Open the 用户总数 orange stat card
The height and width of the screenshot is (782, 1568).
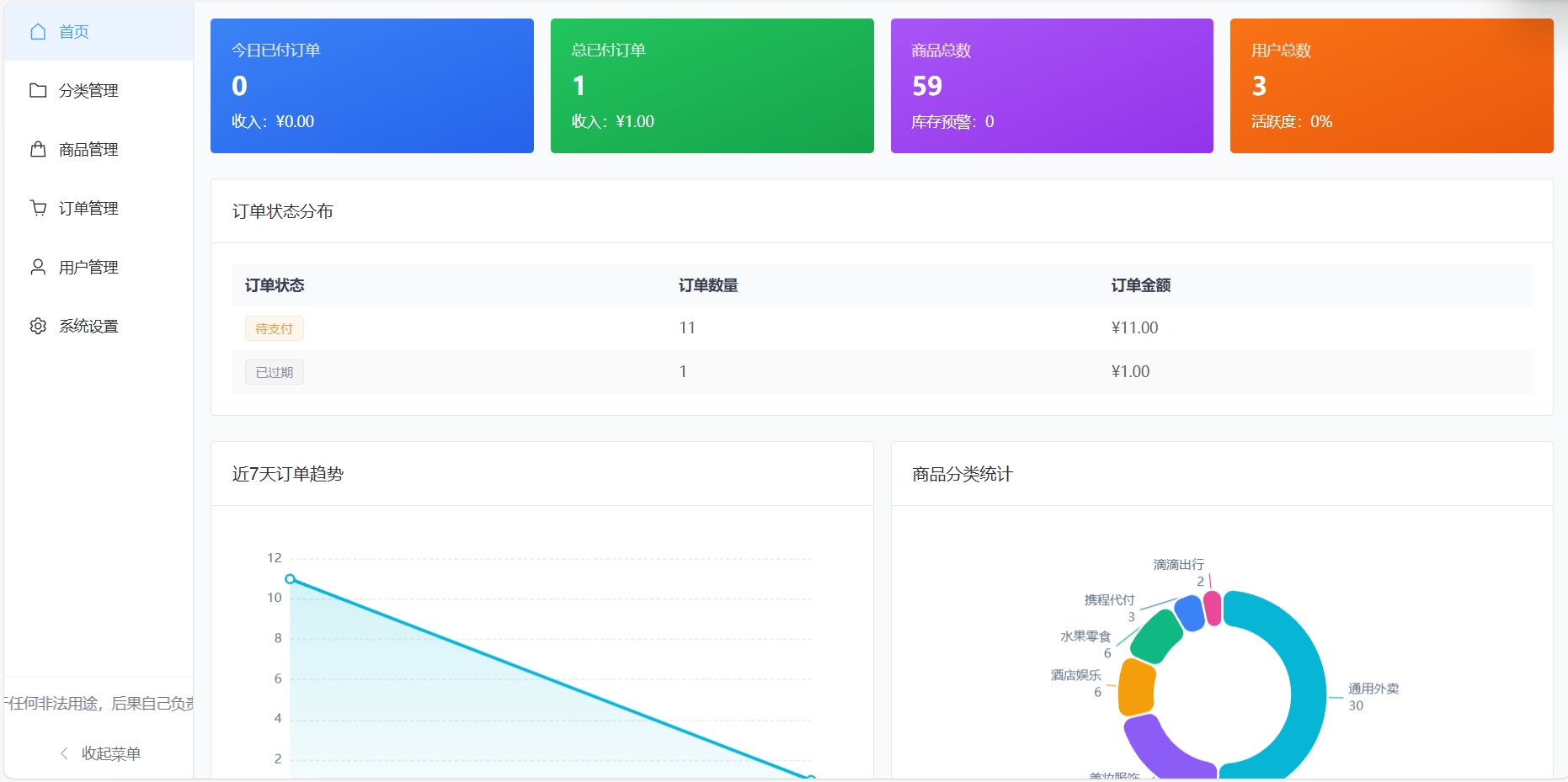click(1391, 86)
